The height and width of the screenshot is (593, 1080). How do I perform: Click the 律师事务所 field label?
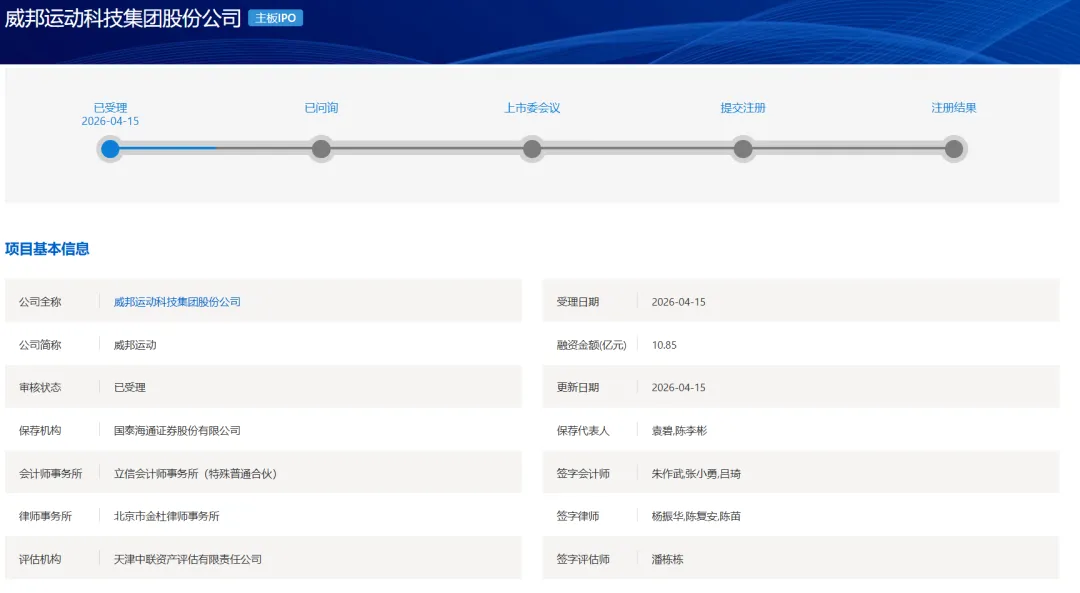click(45, 516)
